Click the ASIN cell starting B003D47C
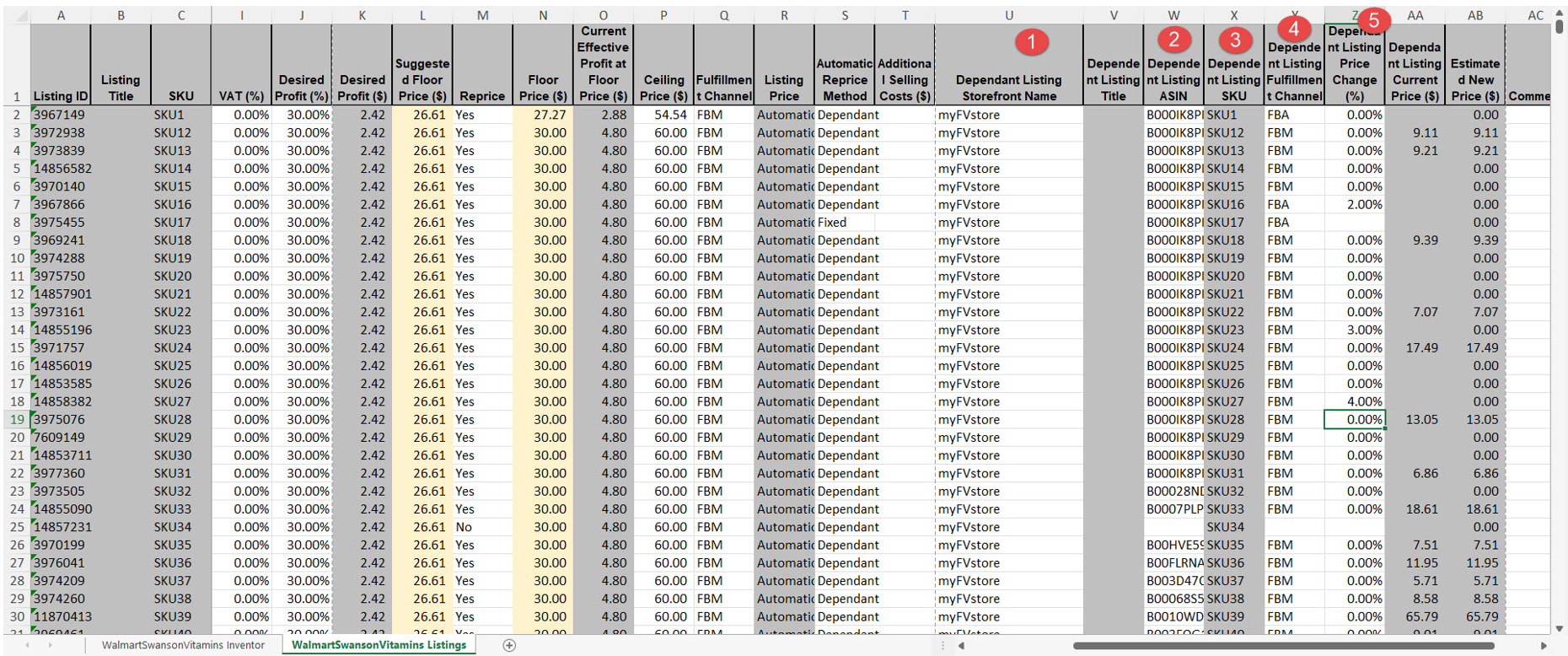The width and height of the screenshot is (1568, 656). [x=1173, y=581]
